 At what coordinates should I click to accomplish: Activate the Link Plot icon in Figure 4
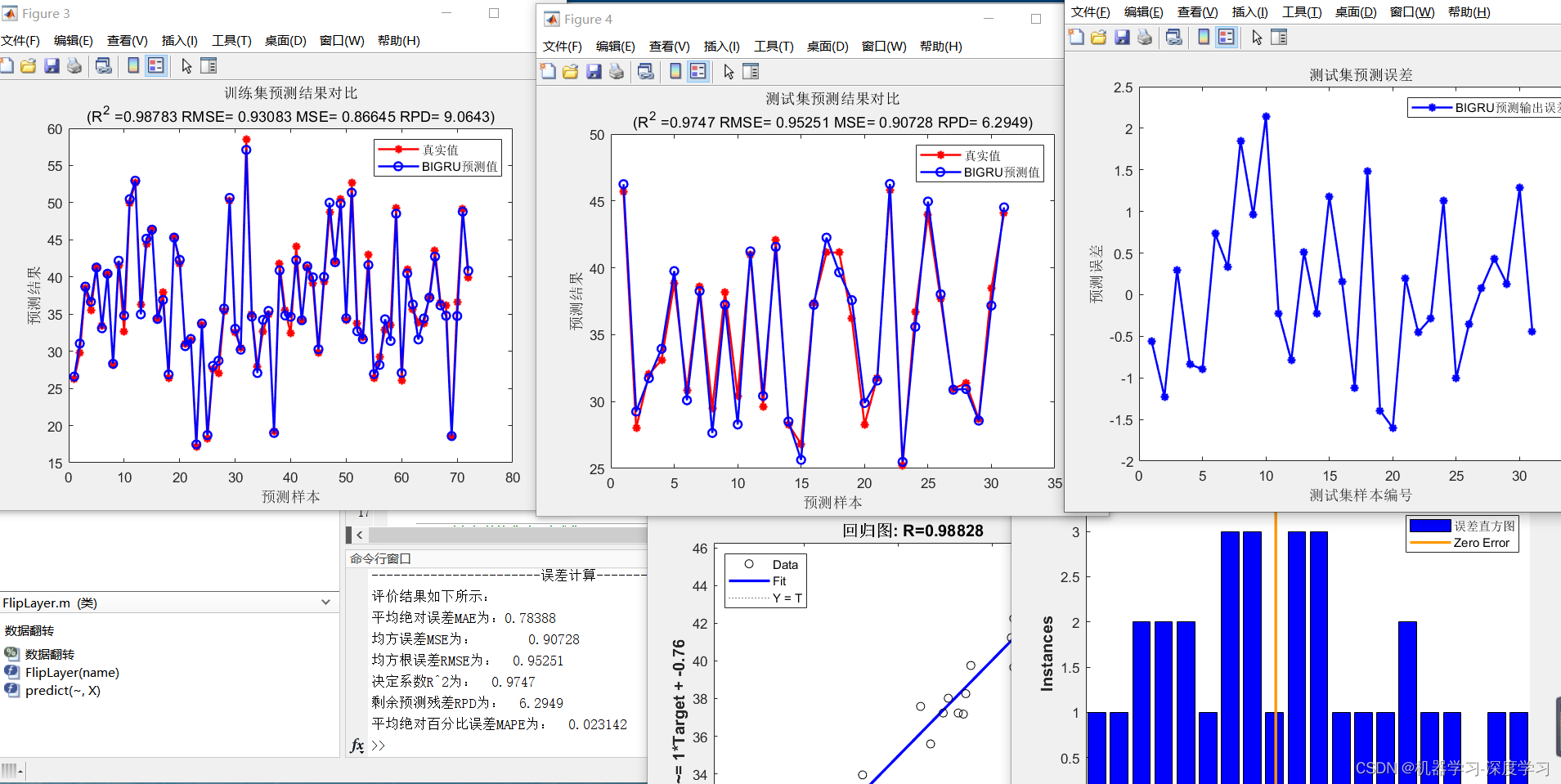[x=646, y=71]
